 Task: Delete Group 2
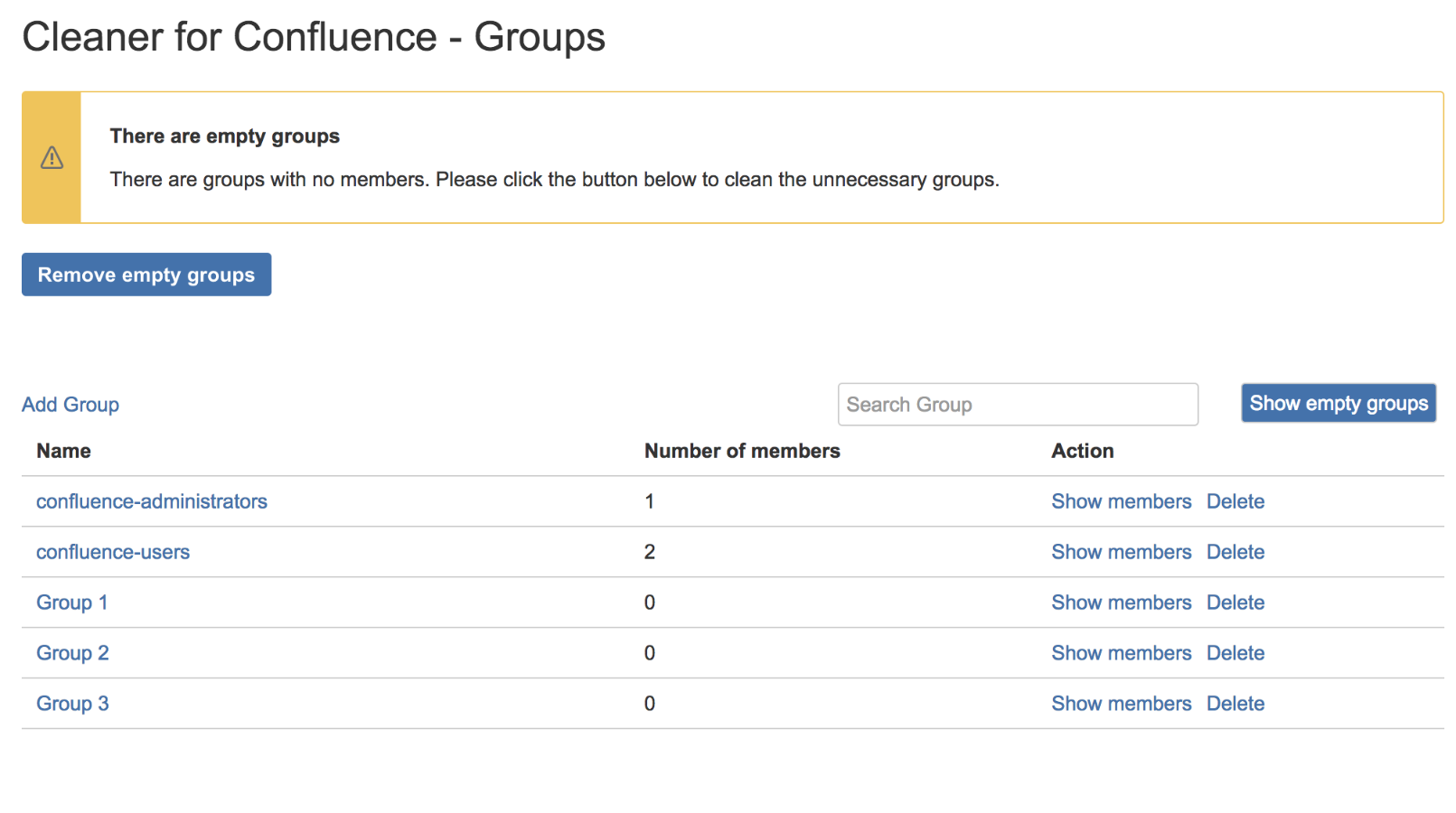(1235, 653)
